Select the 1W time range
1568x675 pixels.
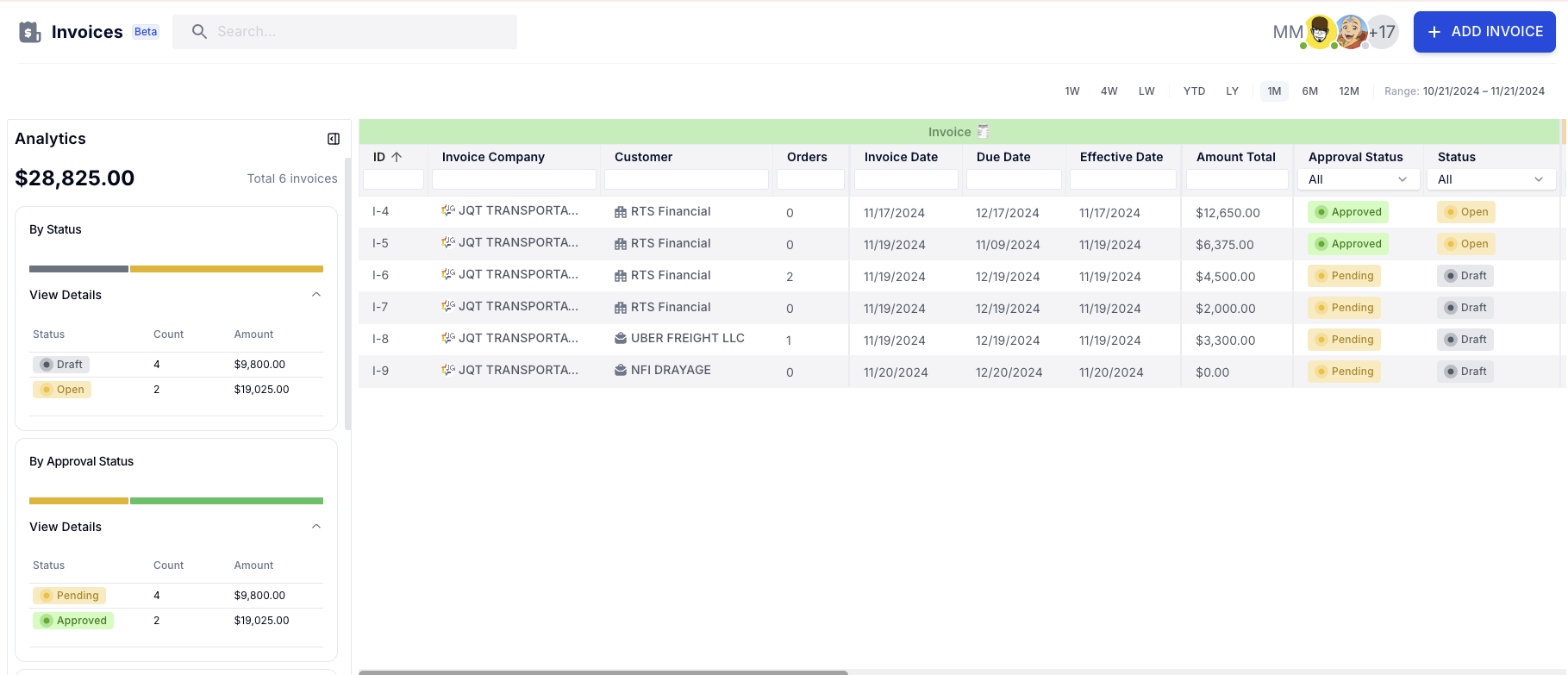(1071, 91)
